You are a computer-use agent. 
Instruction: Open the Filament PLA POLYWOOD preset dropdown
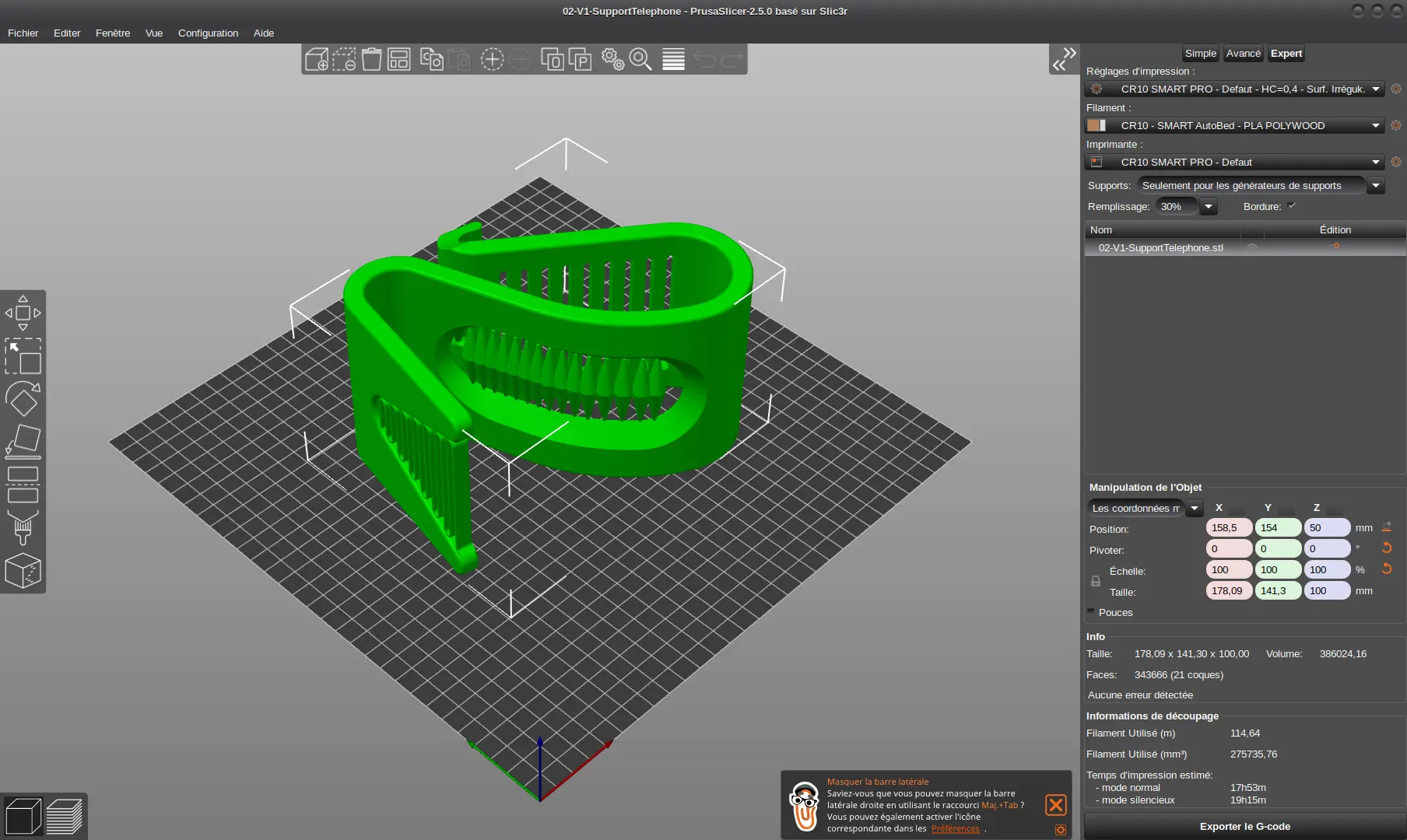click(1375, 125)
